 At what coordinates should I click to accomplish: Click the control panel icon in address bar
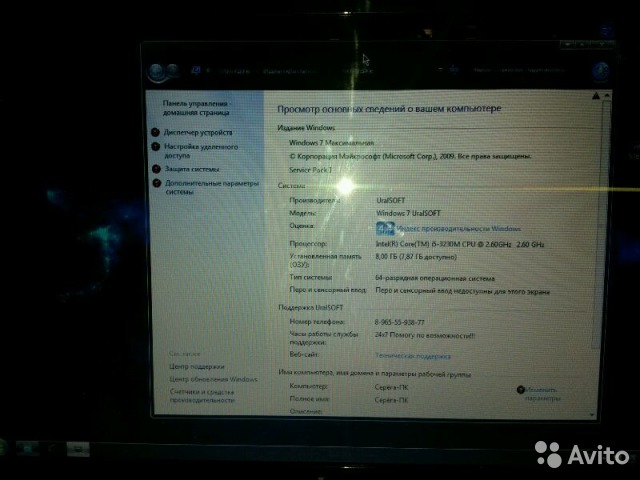coord(196,70)
